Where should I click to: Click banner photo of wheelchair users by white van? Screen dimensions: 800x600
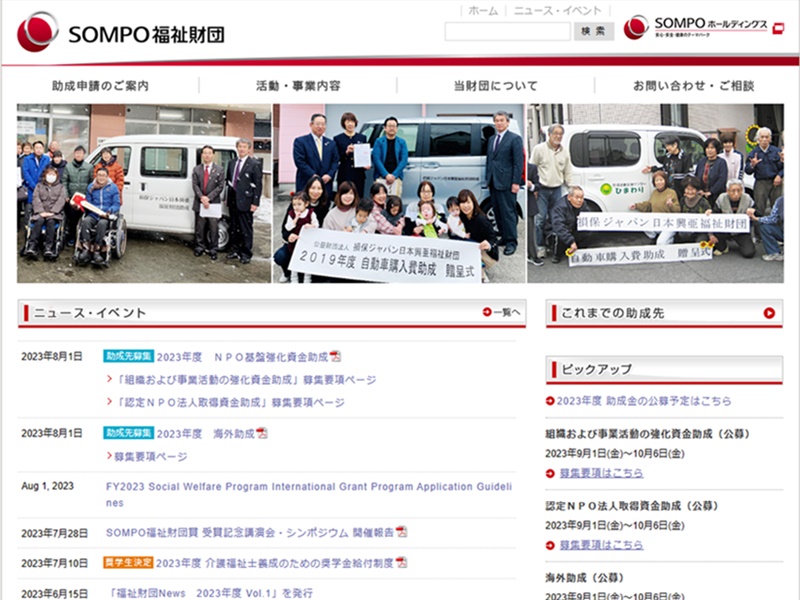click(144, 193)
